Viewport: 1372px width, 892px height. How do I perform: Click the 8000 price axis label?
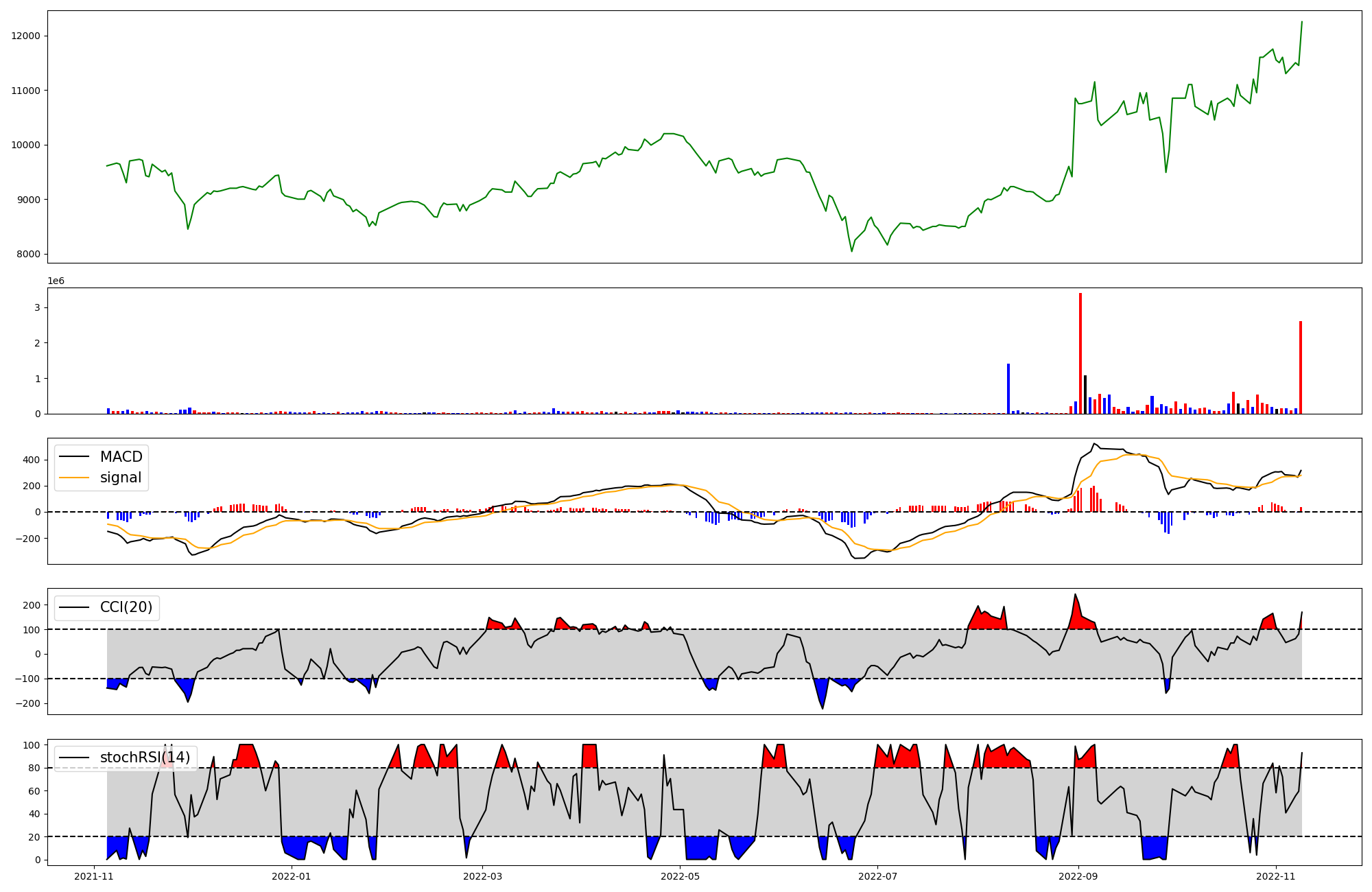point(28,255)
